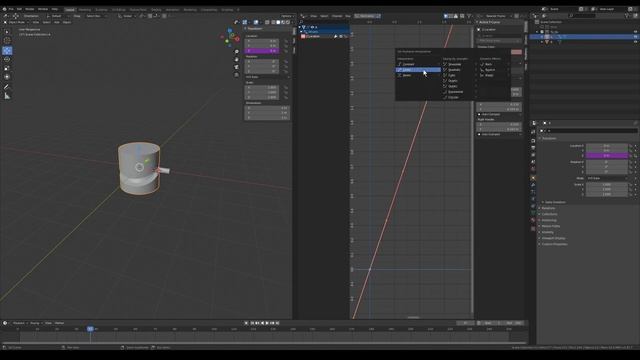Screen dimensions: 640x360
Task: Switch viewport to rendered shading
Action: (x=287, y=22)
